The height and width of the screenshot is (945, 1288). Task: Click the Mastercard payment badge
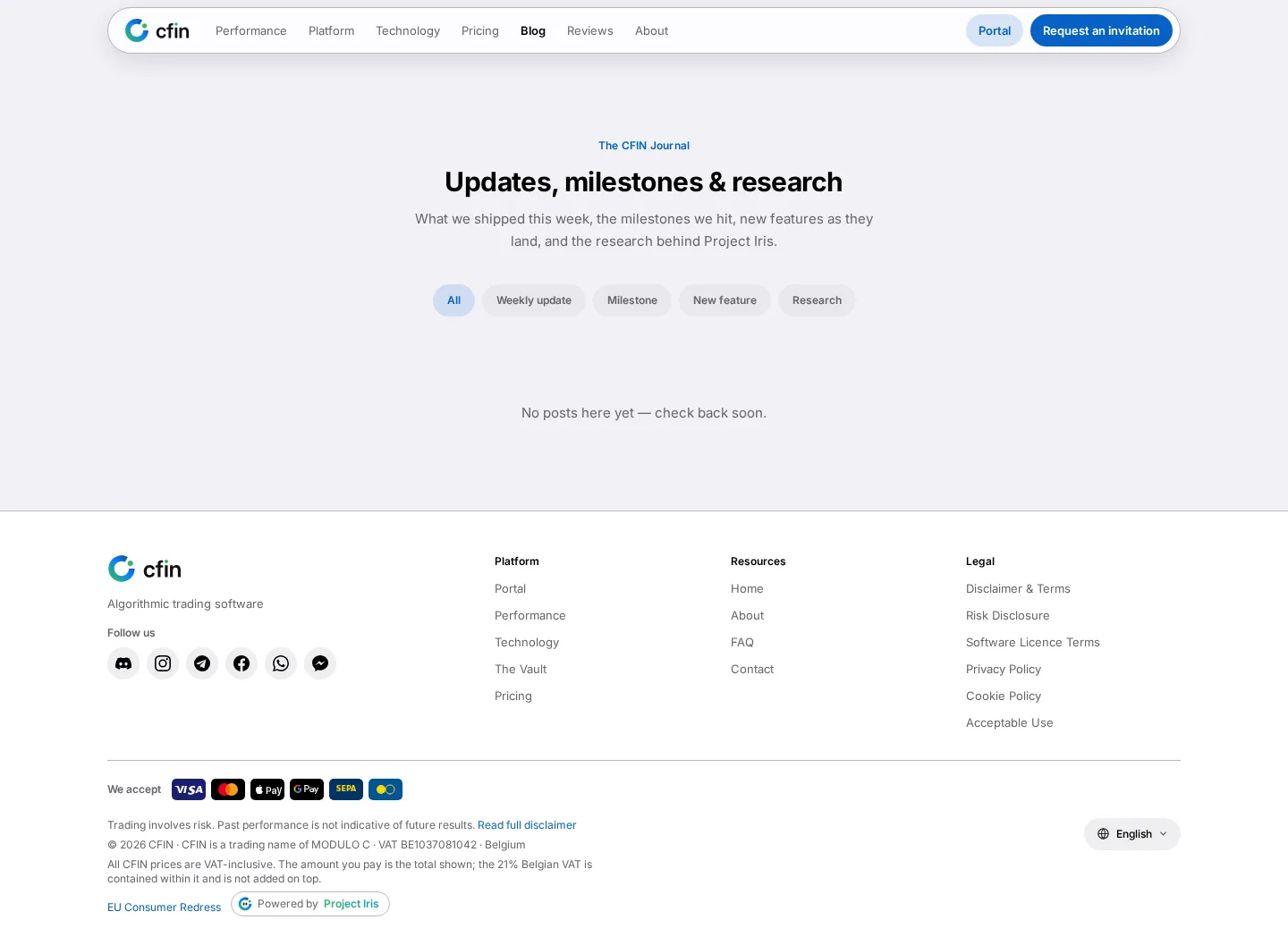(228, 789)
